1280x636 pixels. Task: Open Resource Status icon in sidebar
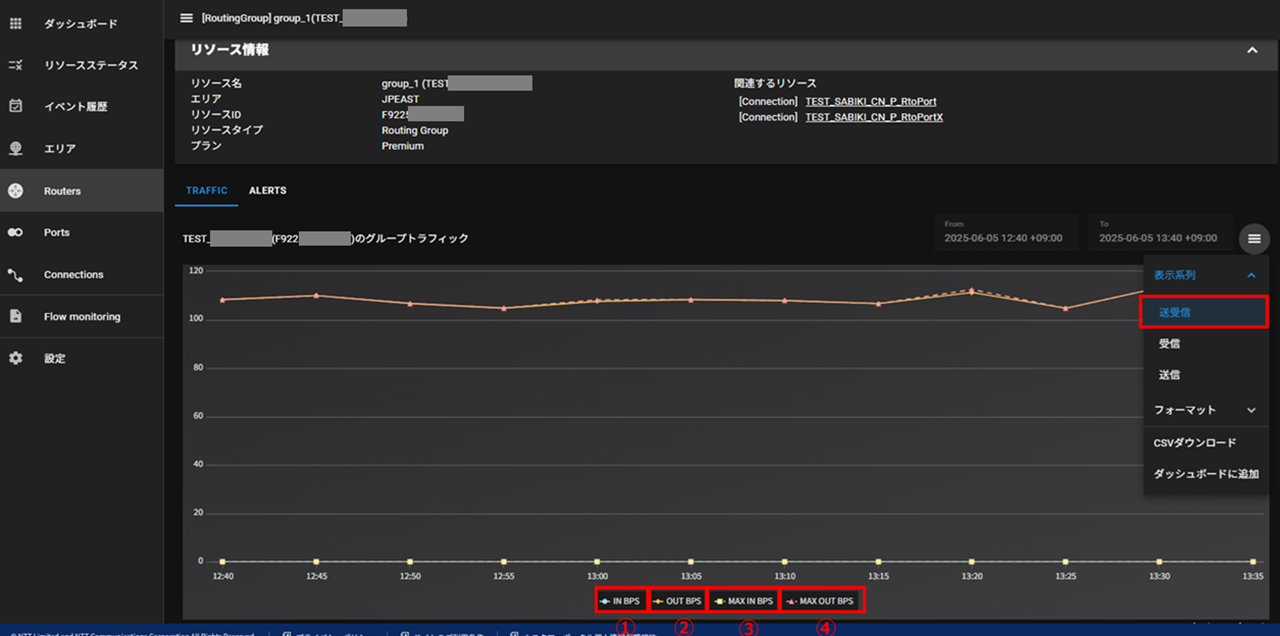15,65
